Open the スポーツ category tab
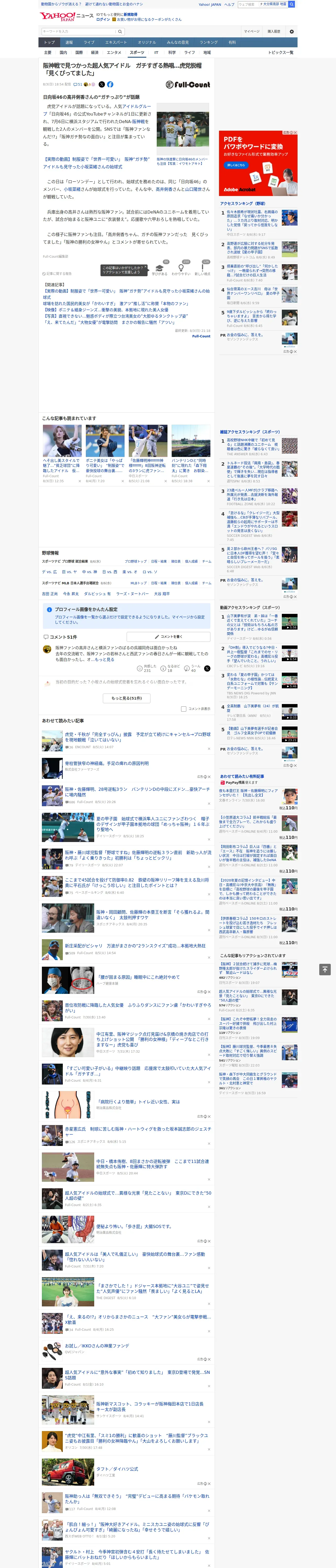 tap(137, 52)
